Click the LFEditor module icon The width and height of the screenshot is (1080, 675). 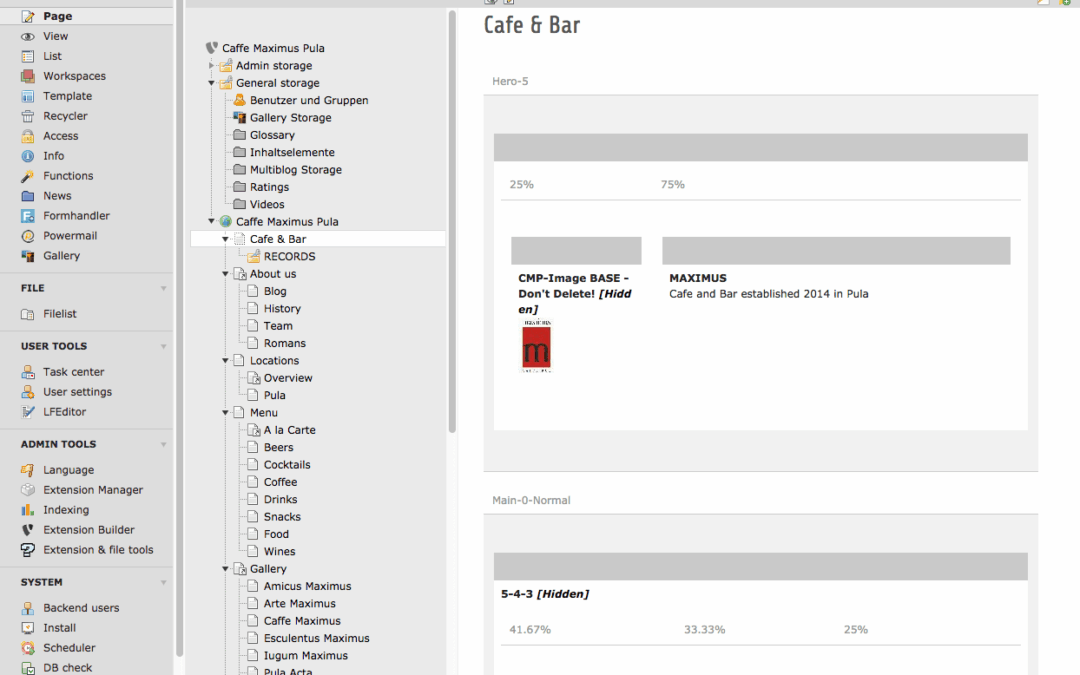click(28, 412)
